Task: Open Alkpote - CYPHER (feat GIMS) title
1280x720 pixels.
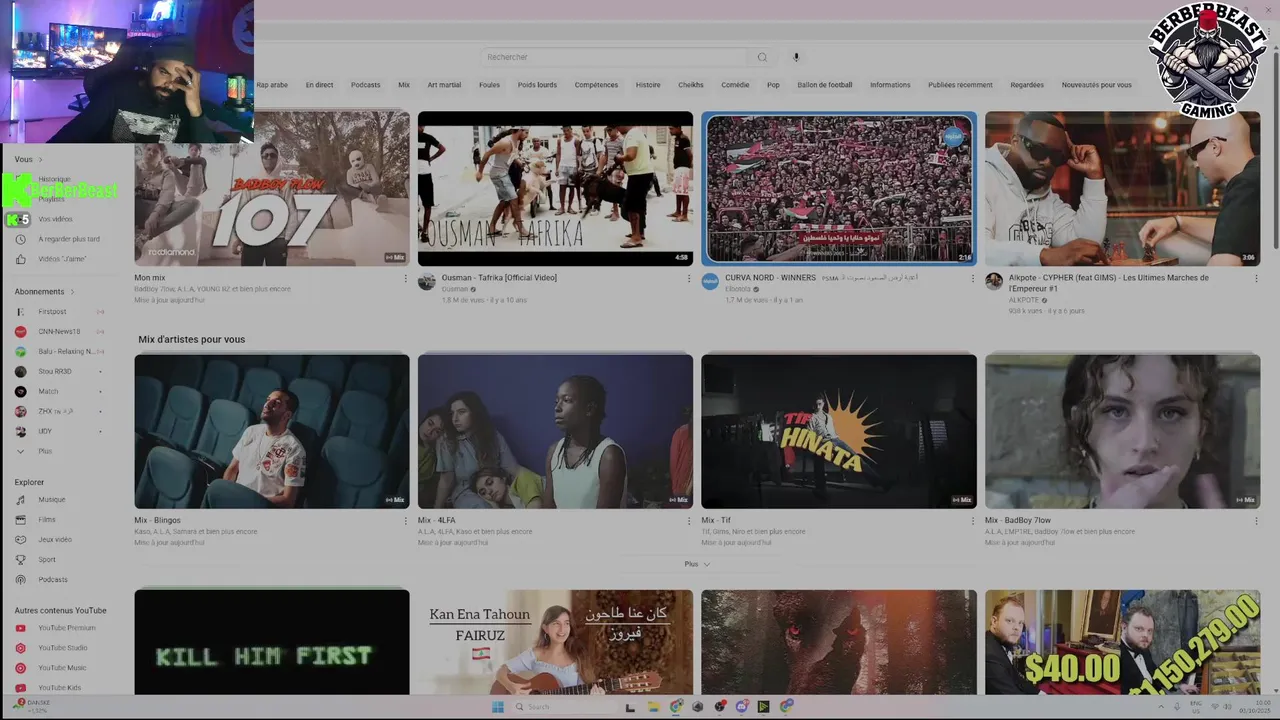Action: pos(1109,282)
